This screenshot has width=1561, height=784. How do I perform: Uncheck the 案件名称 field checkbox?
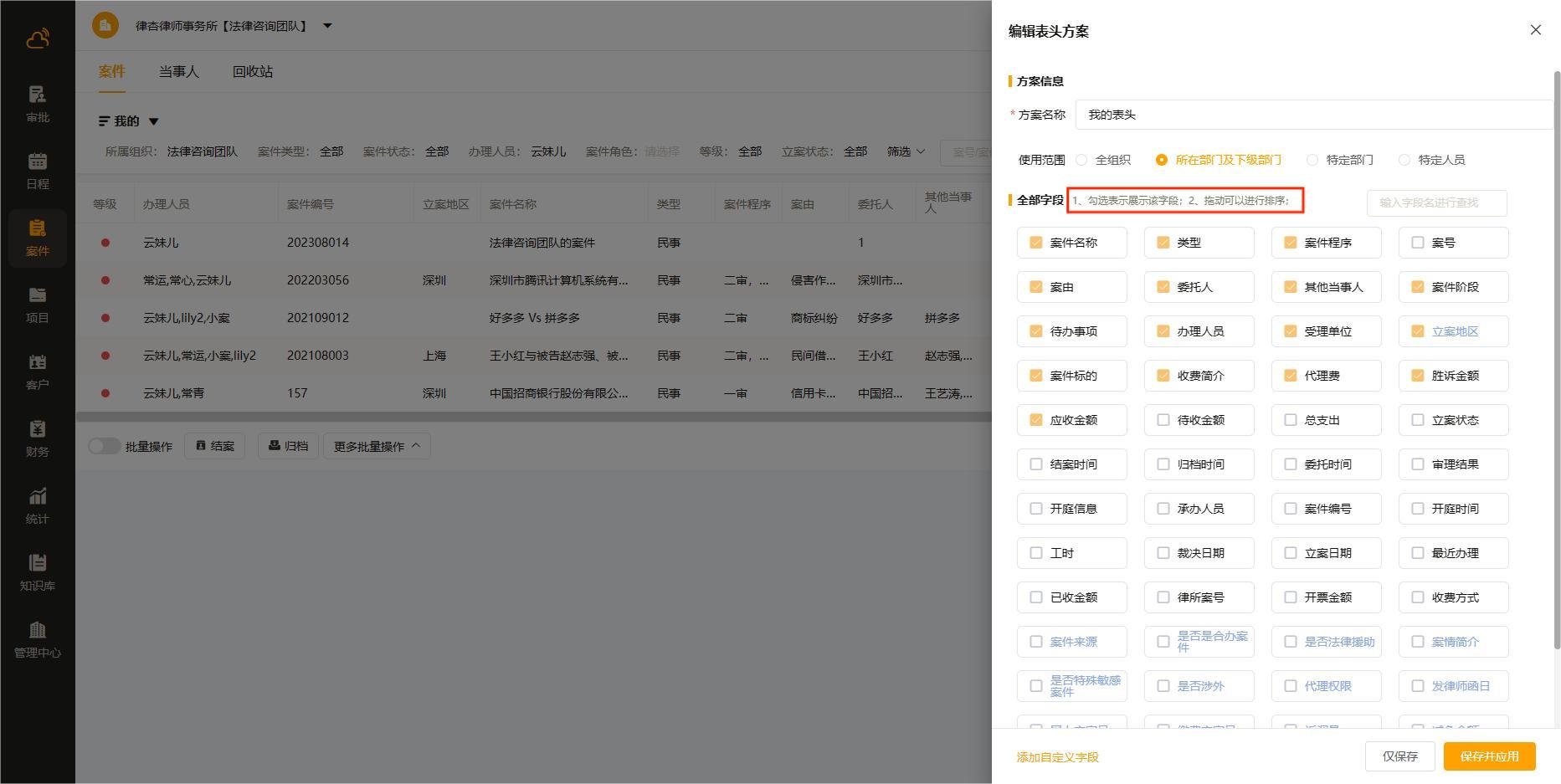pos(1036,243)
